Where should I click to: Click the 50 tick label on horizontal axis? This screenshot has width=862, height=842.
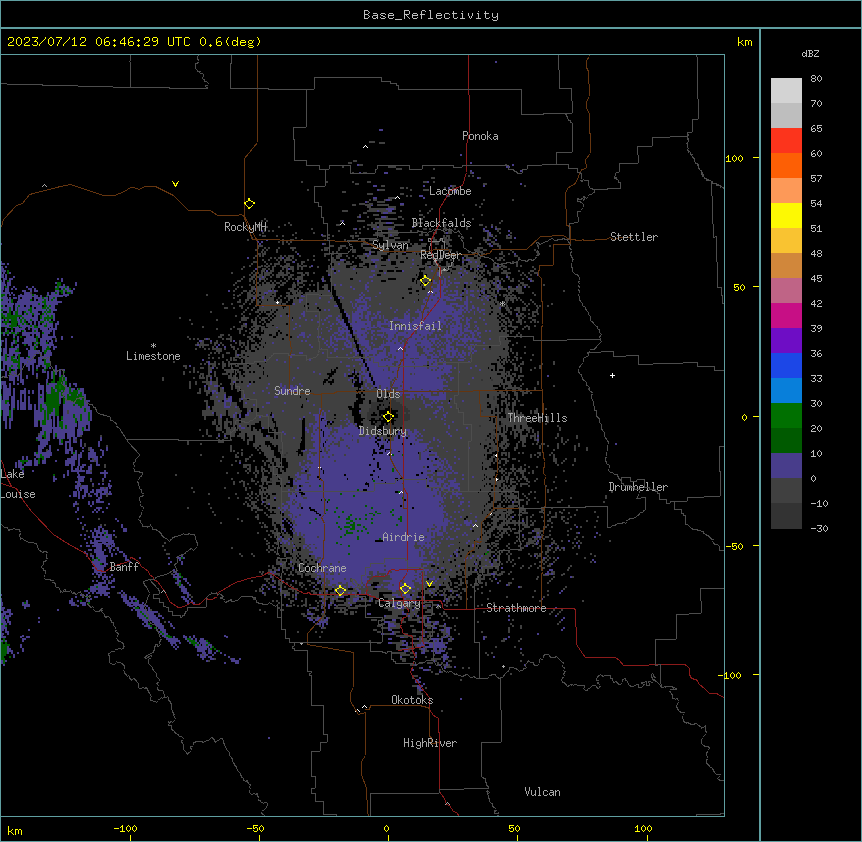point(513,828)
